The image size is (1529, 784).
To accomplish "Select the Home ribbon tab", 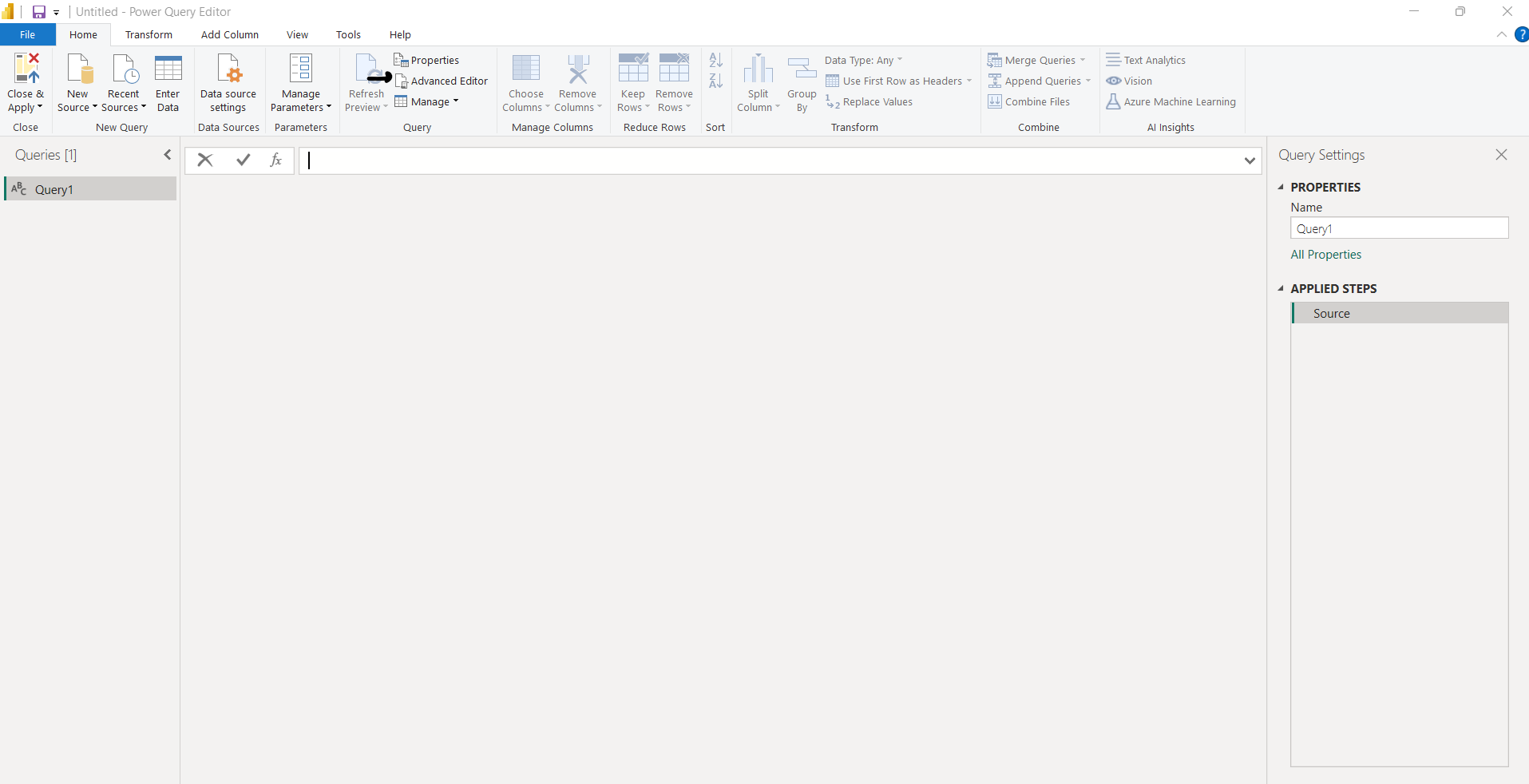I will [83, 34].
